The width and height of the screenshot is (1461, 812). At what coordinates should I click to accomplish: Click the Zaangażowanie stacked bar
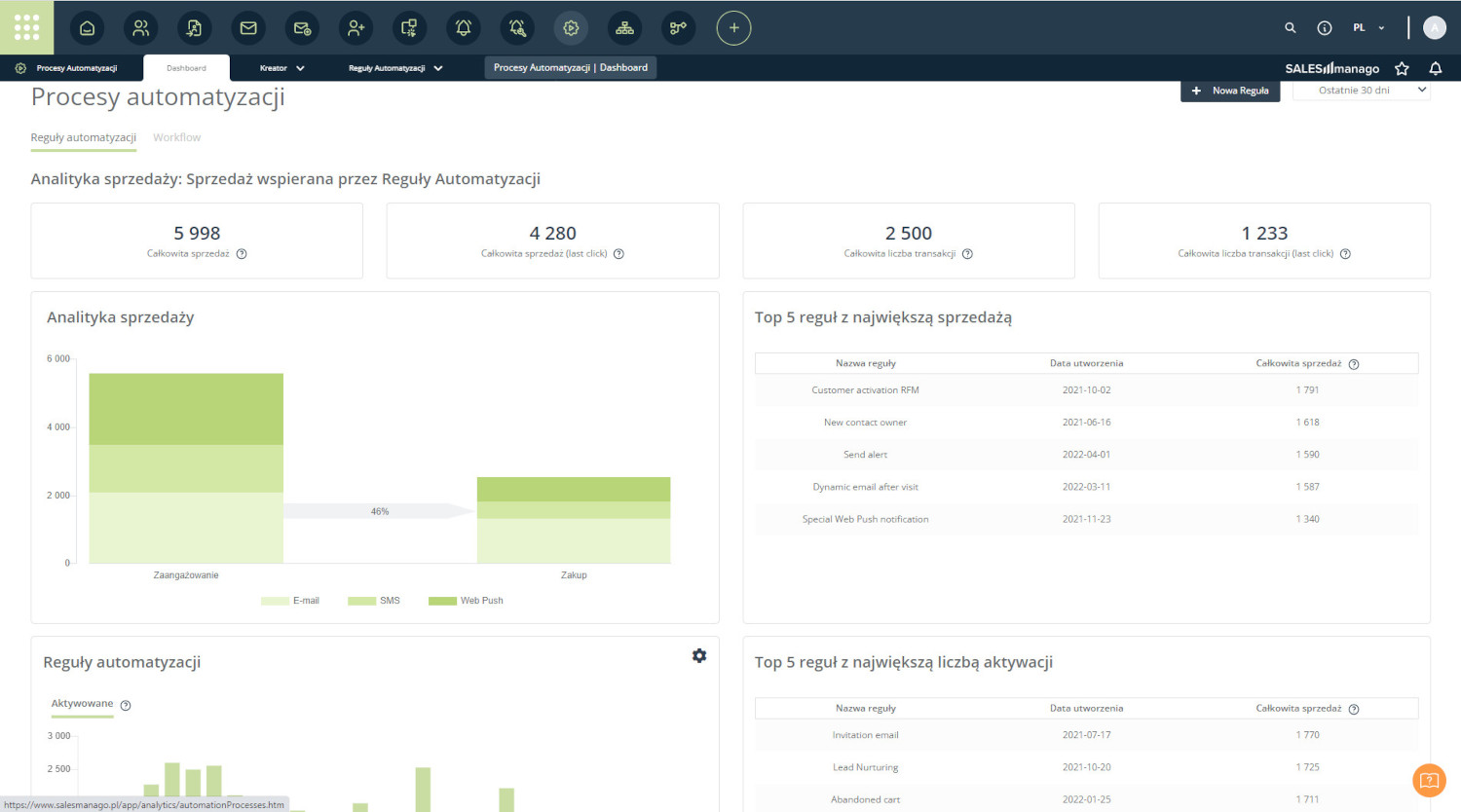[x=186, y=468]
